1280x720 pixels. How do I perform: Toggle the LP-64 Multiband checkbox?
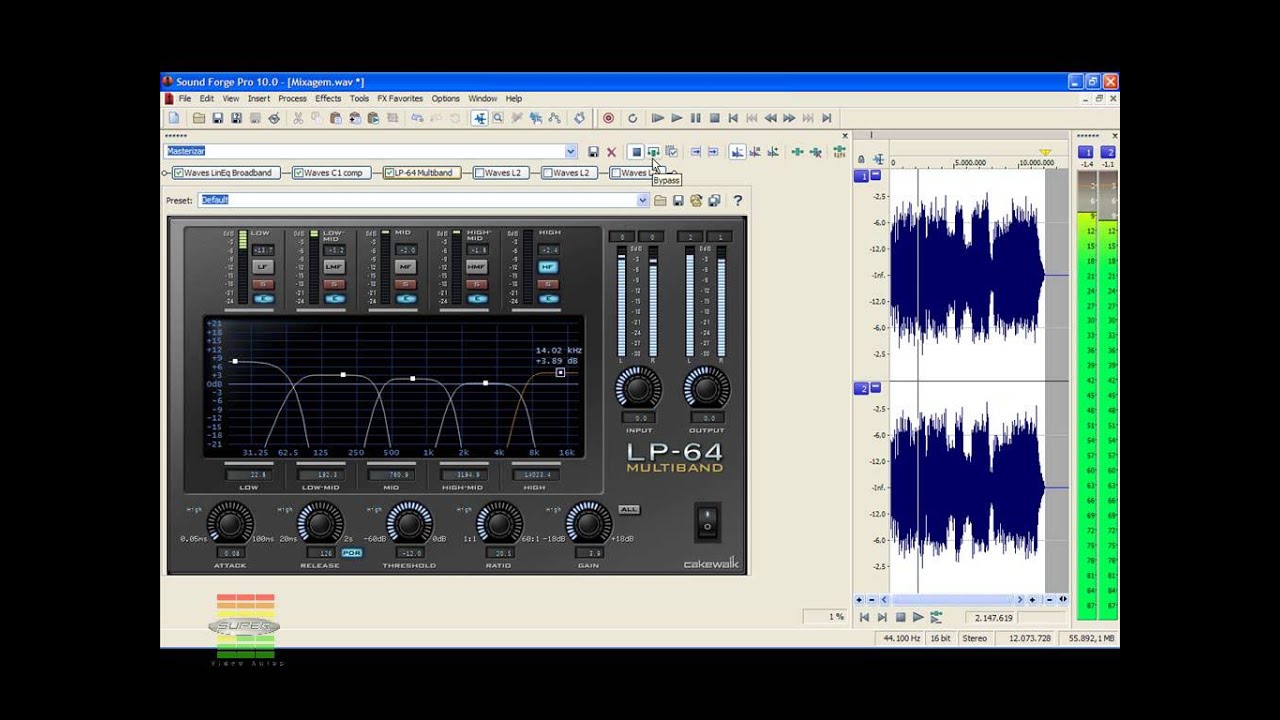pyautogui.click(x=389, y=173)
